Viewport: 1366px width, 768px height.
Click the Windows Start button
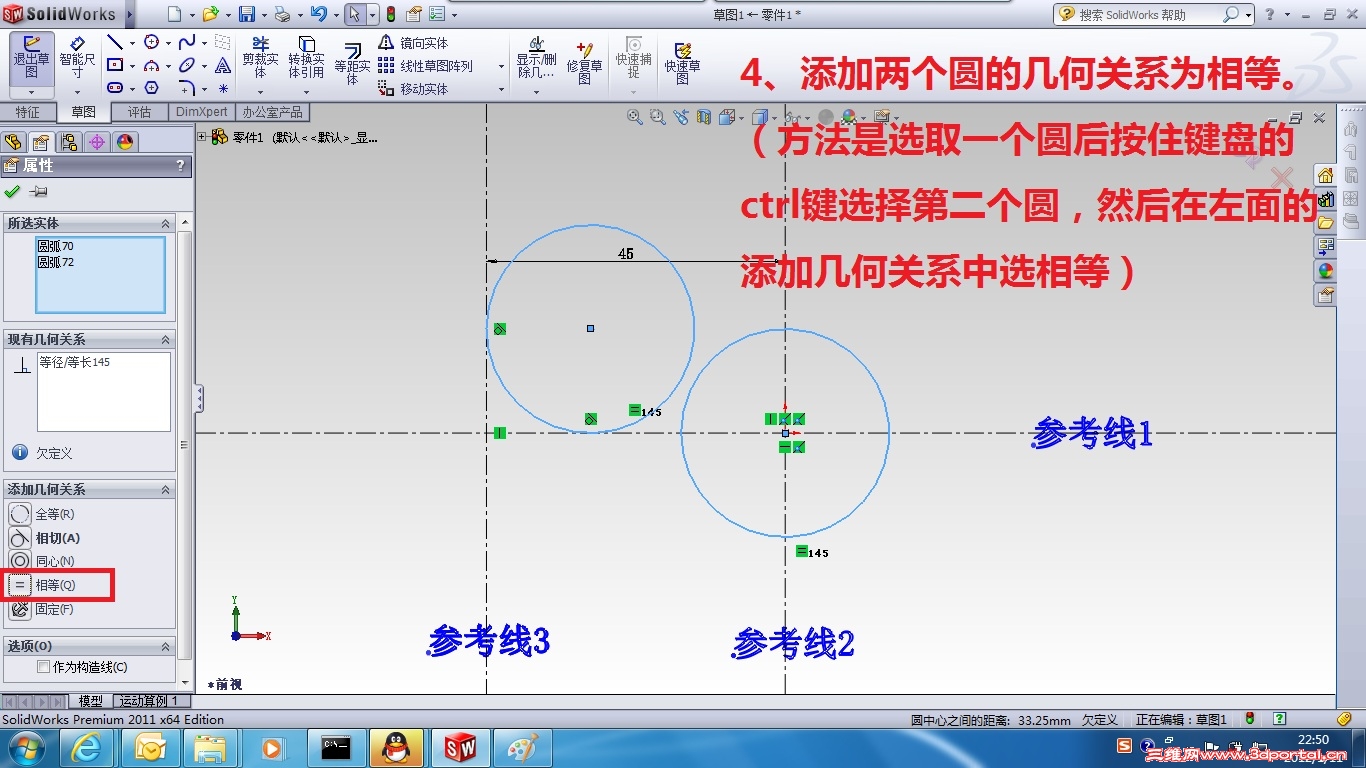(x=27, y=747)
